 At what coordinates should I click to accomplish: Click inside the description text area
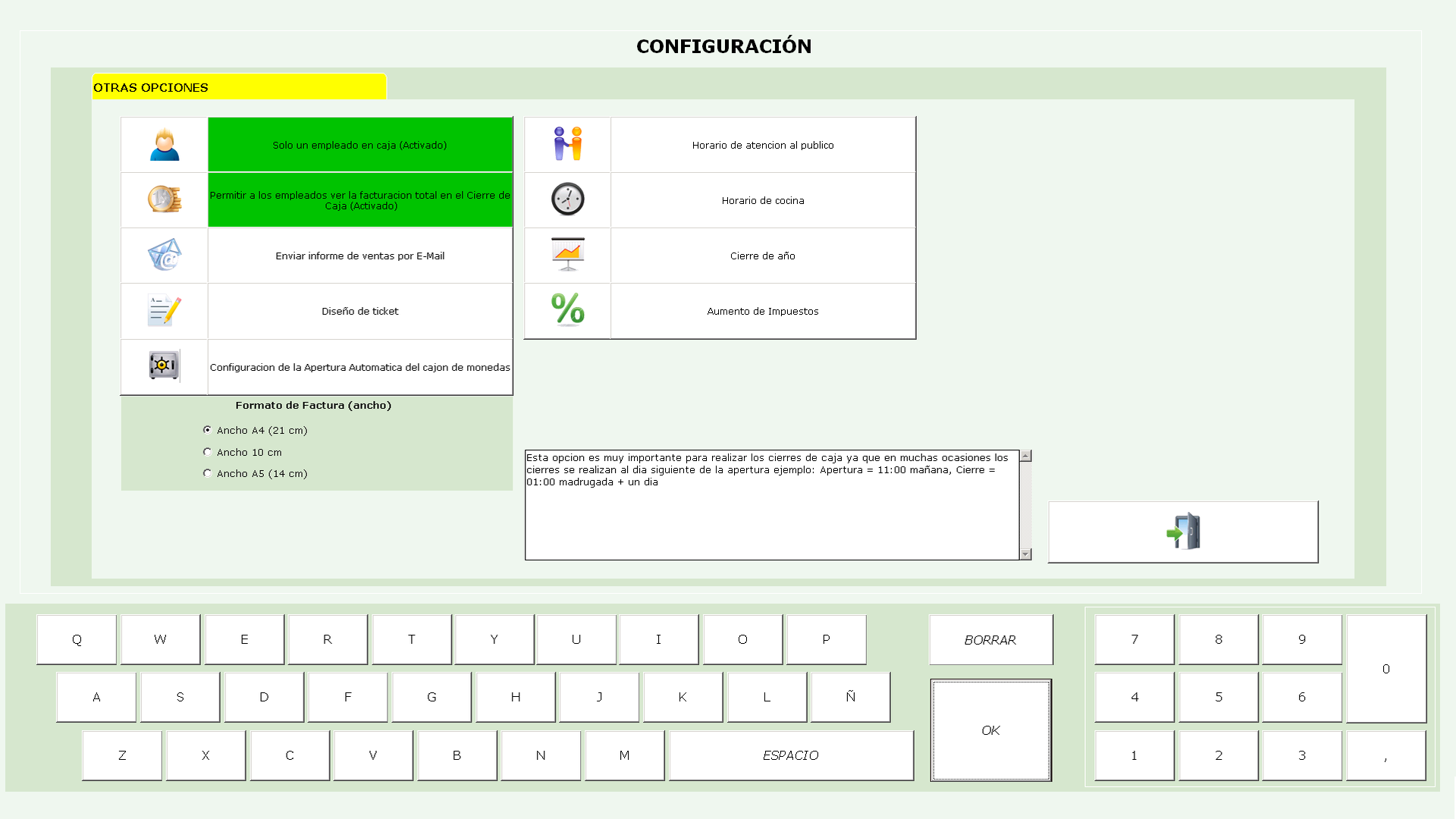[x=771, y=516]
